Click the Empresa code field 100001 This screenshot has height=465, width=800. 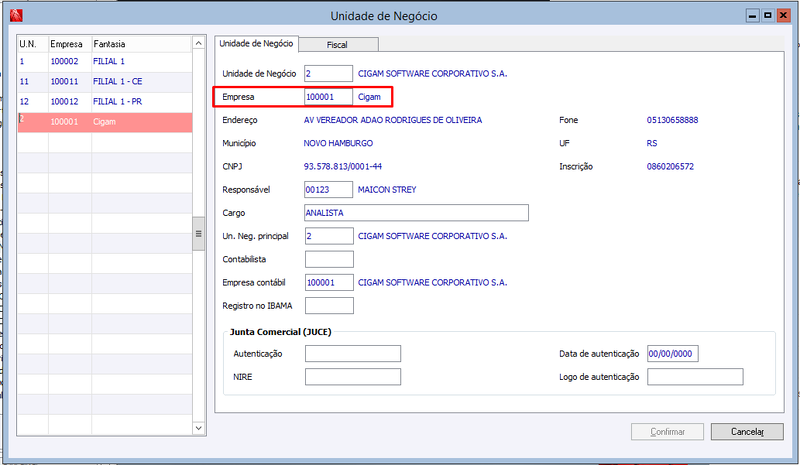(x=328, y=97)
